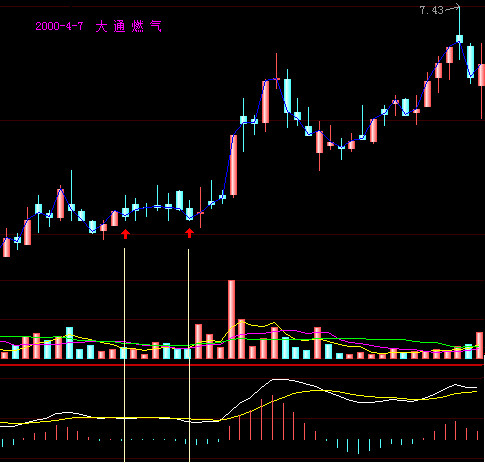
Task: Click the last volume bar on the right
Action: [x=480, y=345]
